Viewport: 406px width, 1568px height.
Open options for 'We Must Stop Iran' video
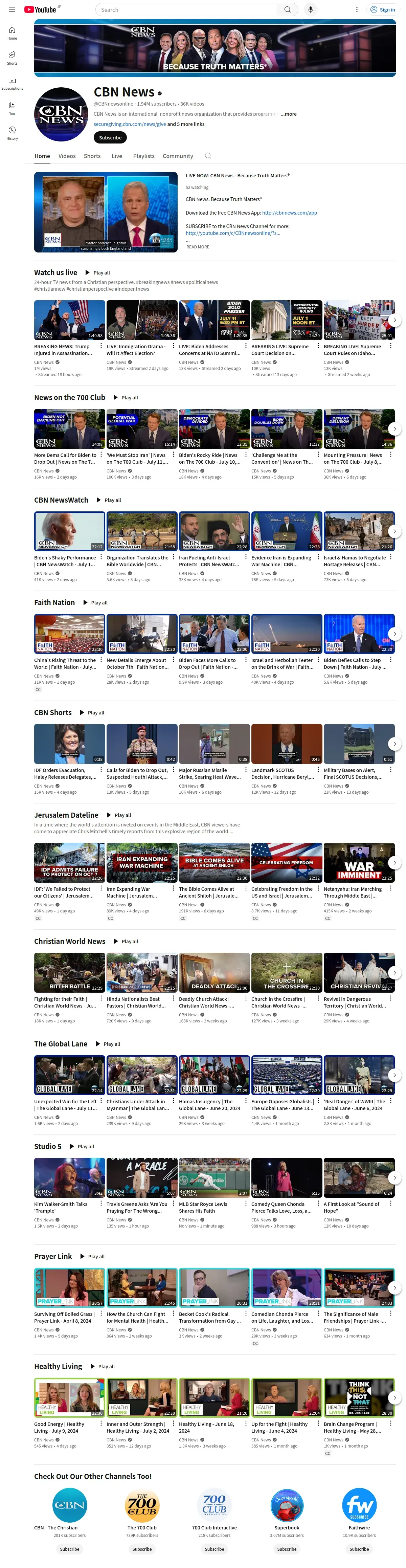(x=174, y=455)
